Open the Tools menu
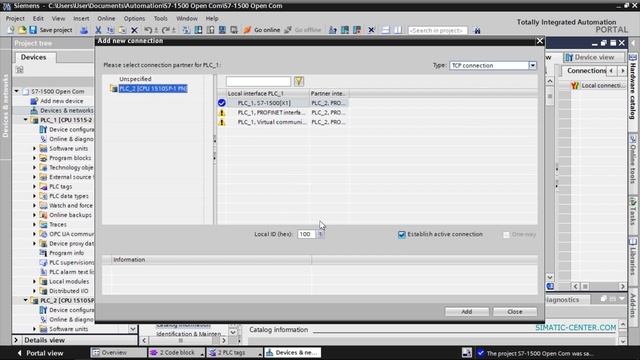The height and width of the screenshot is (360, 640). (160, 18)
